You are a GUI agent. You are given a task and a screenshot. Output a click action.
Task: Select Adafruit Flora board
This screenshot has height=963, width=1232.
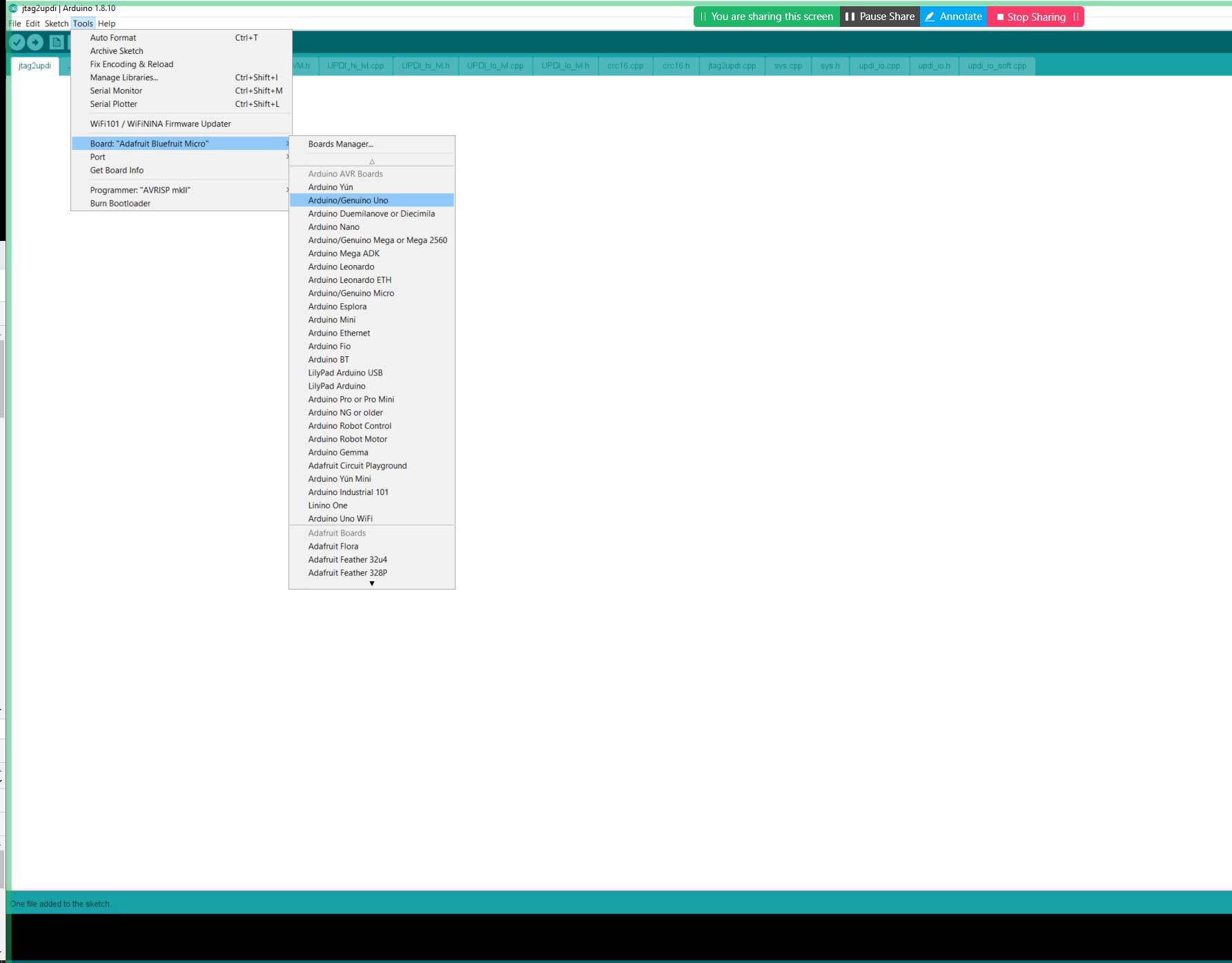[372, 547]
